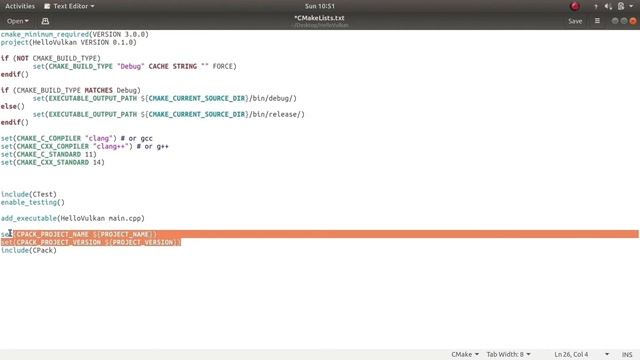The height and width of the screenshot is (360, 640).
Task: Open the file chooser with the Open dropdown
Action: point(18,21)
